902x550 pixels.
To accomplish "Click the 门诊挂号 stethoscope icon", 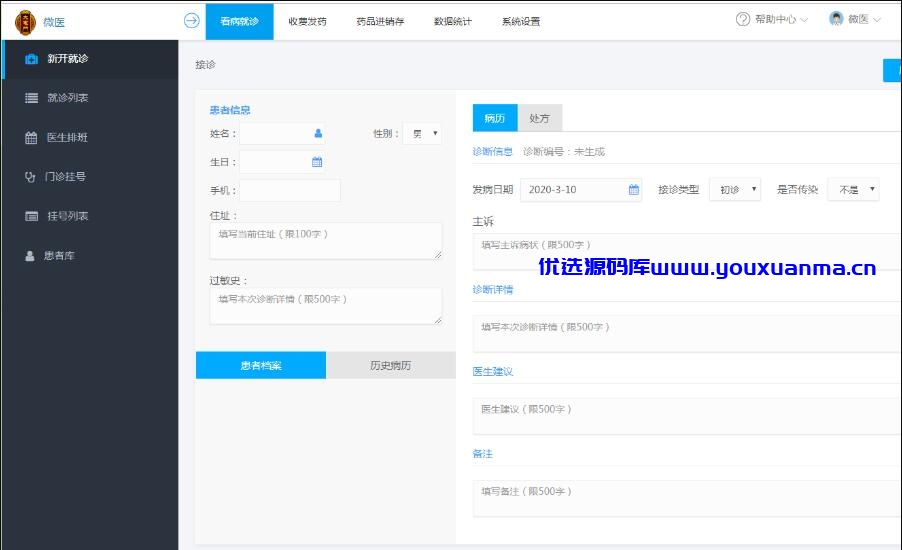I will [x=30, y=177].
